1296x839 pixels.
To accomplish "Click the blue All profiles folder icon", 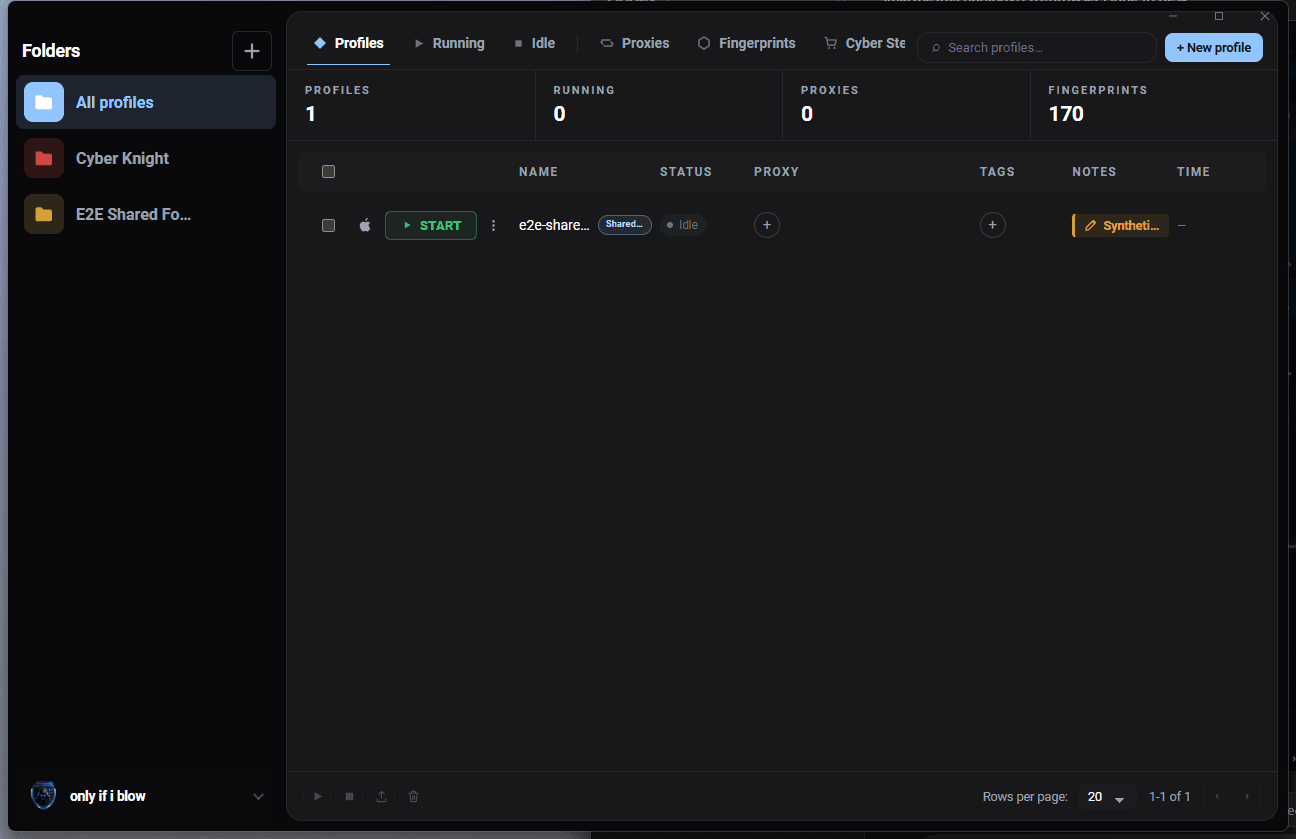I will 44,102.
